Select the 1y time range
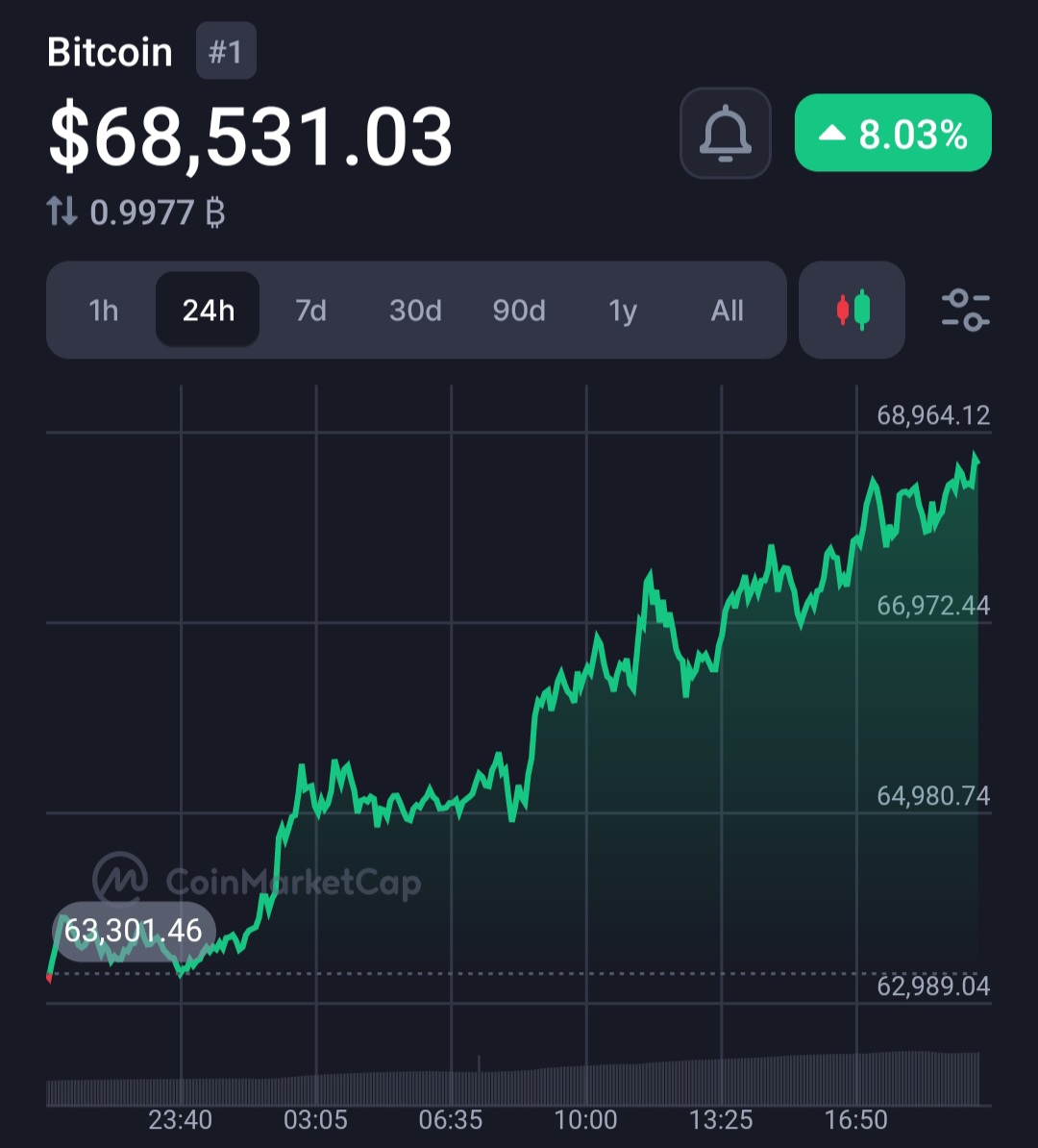The image size is (1038, 1148). pos(623,310)
